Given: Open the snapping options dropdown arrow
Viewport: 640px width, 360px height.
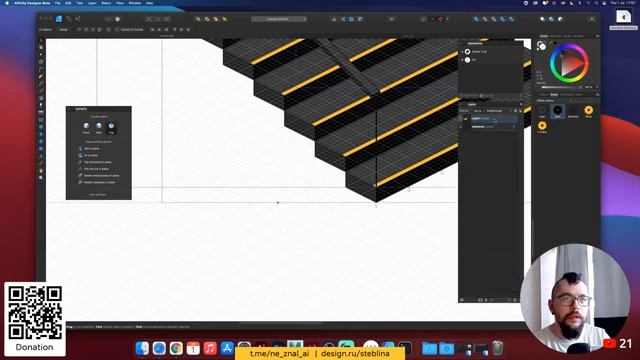Looking at the screenshot, I should pos(447,19).
